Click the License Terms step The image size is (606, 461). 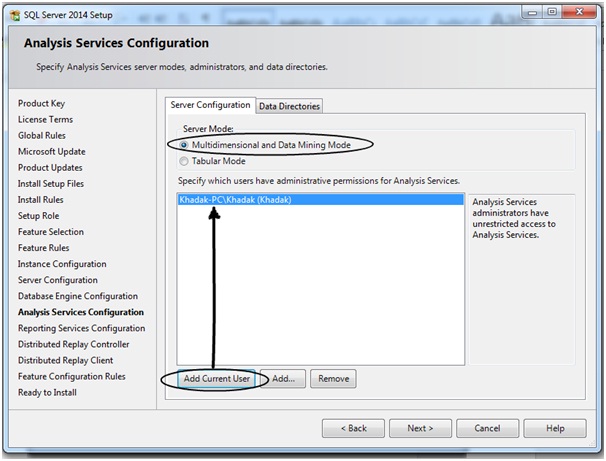point(45,119)
